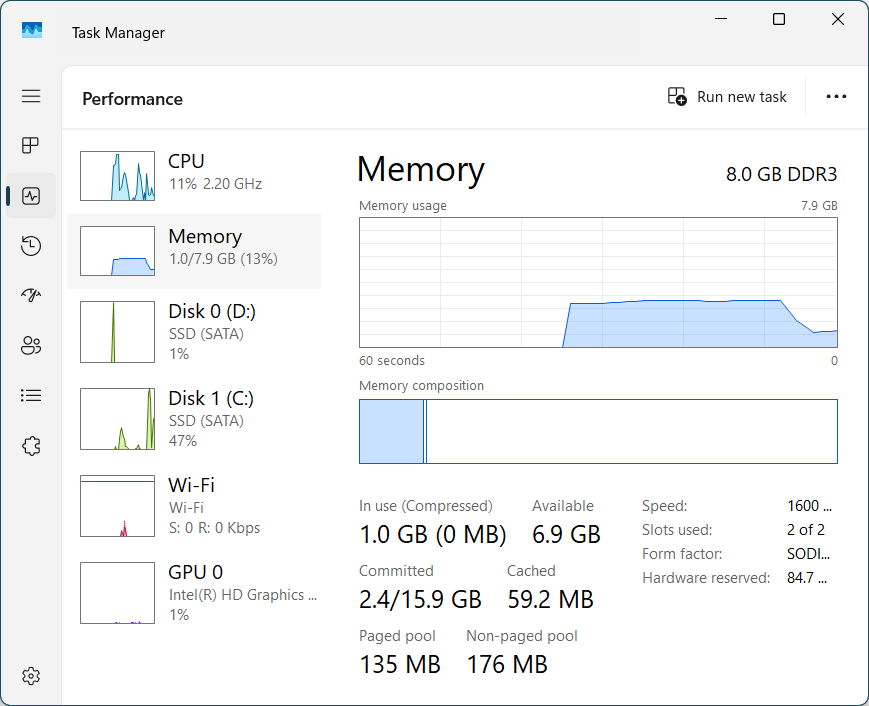Screen dimensions: 869x706
Task: Open App history from sidebar
Action: (31, 246)
